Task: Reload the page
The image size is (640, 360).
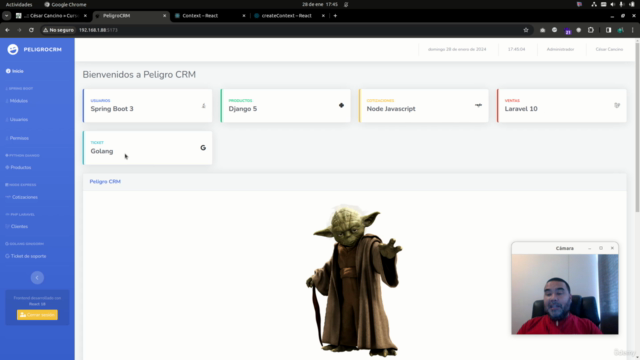Action: coord(31,30)
